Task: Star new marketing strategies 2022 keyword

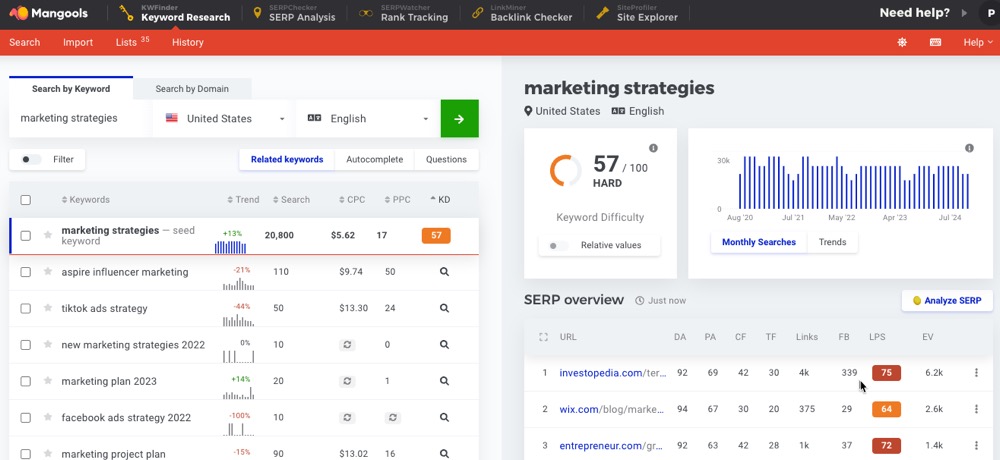Action: (47, 345)
